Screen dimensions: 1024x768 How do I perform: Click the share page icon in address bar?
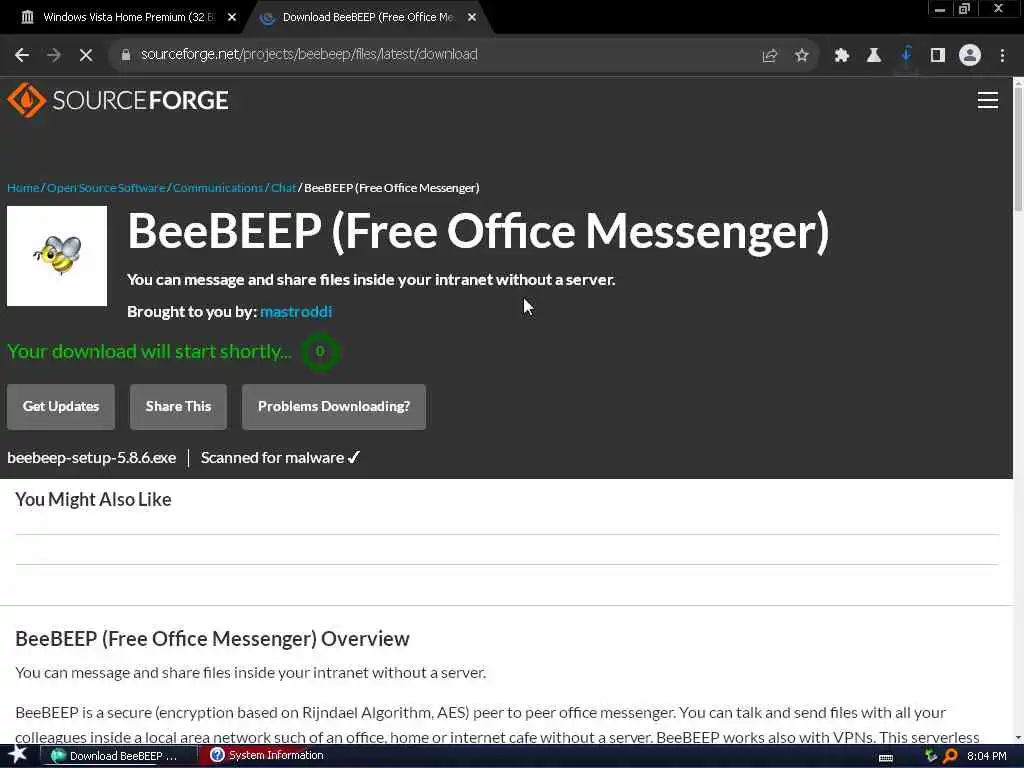click(770, 56)
